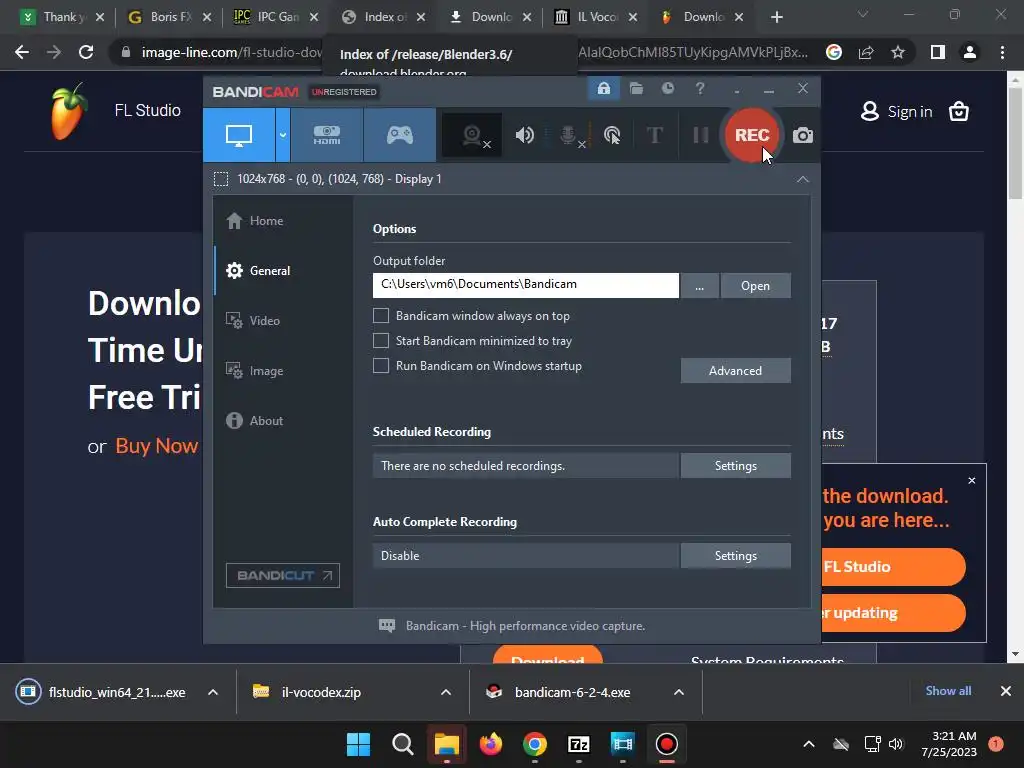Select HDMI device recording mode
Viewport: 1024px width, 768px height.
(327, 135)
